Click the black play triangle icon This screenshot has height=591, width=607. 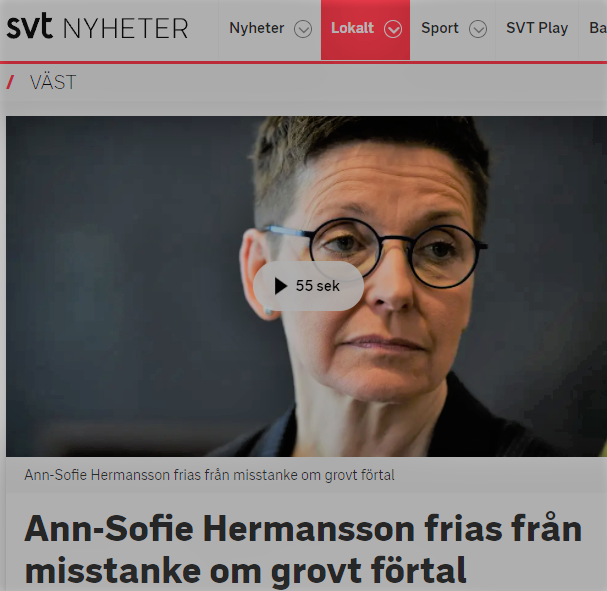click(280, 286)
